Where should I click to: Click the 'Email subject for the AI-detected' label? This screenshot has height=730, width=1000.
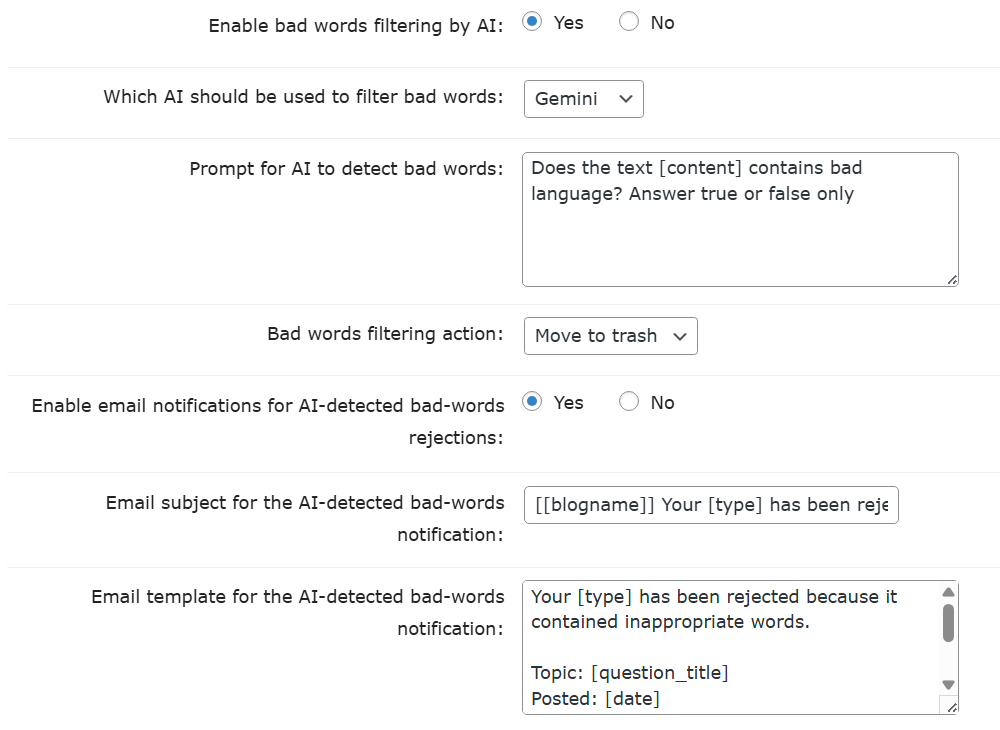[305, 503]
